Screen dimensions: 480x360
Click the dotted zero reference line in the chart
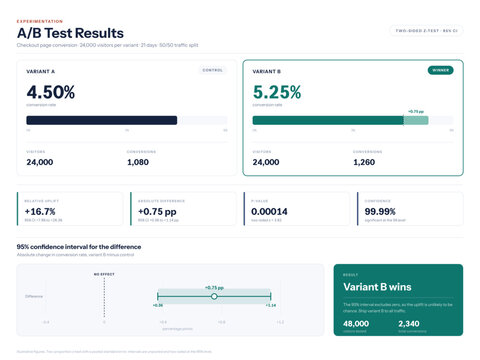click(104, 297)
